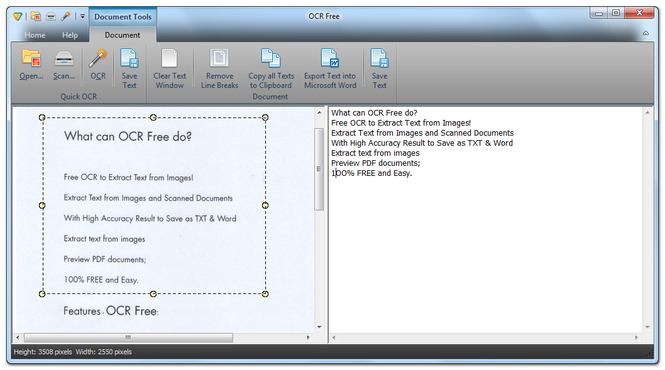
Task: Switch to the Home tab
Action: (x=35, y=35)
